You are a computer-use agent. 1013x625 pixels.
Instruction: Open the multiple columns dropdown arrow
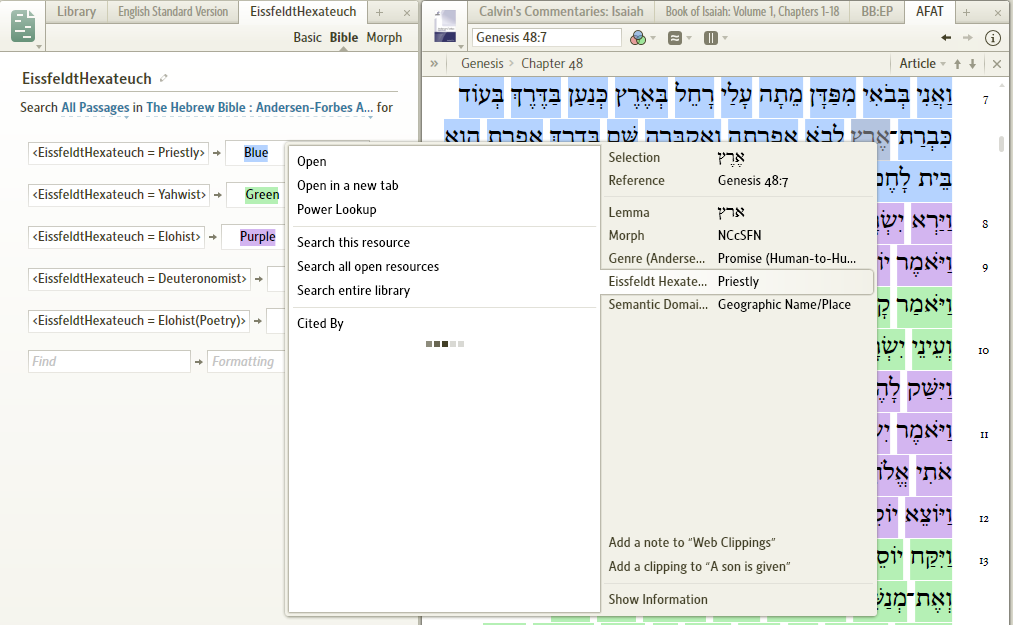(725, 38)
